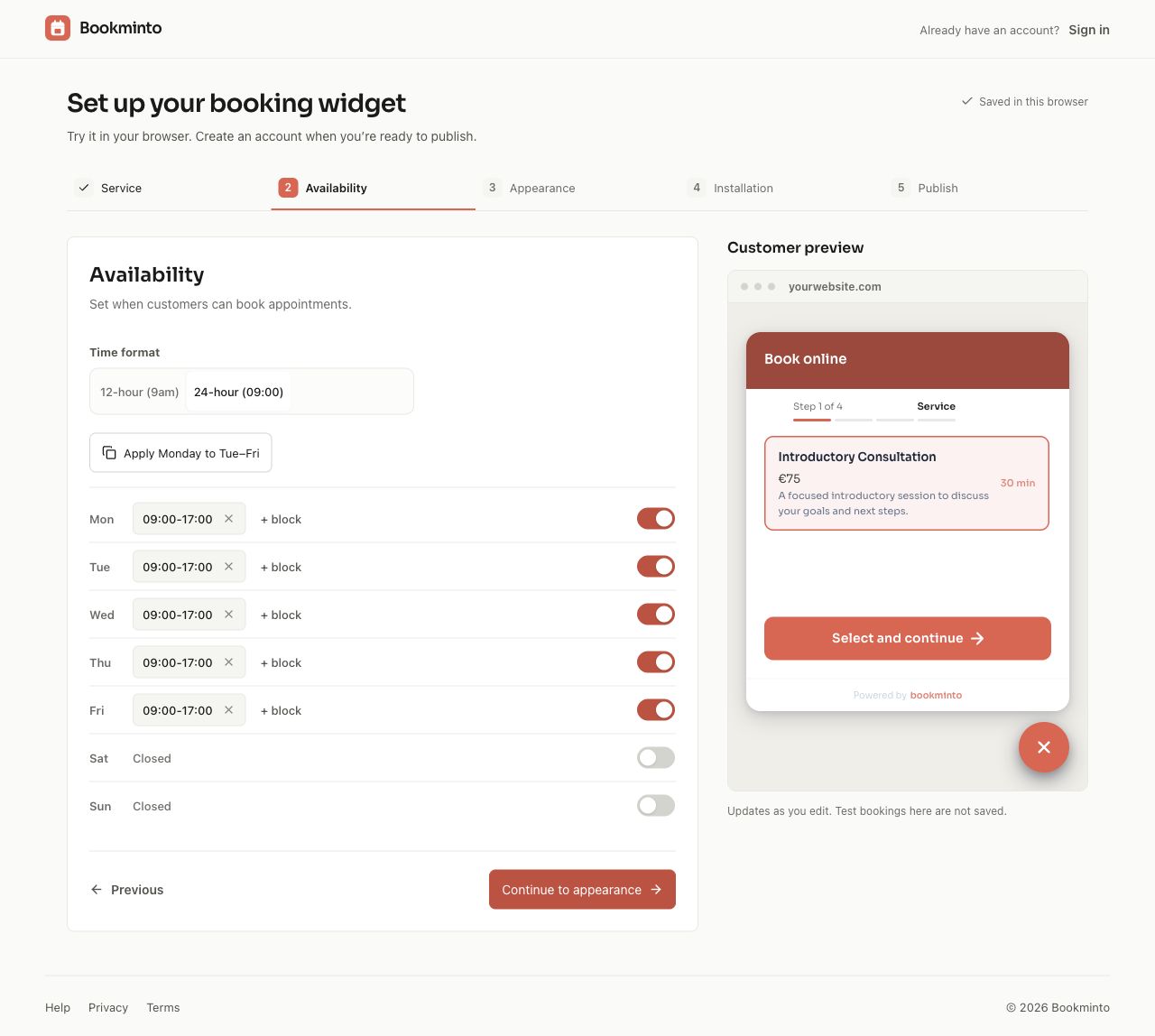Add a time block to Wednesday
Image resolution: width=1155 pixels, height=1036 pixels.
(x=281, y=615)
